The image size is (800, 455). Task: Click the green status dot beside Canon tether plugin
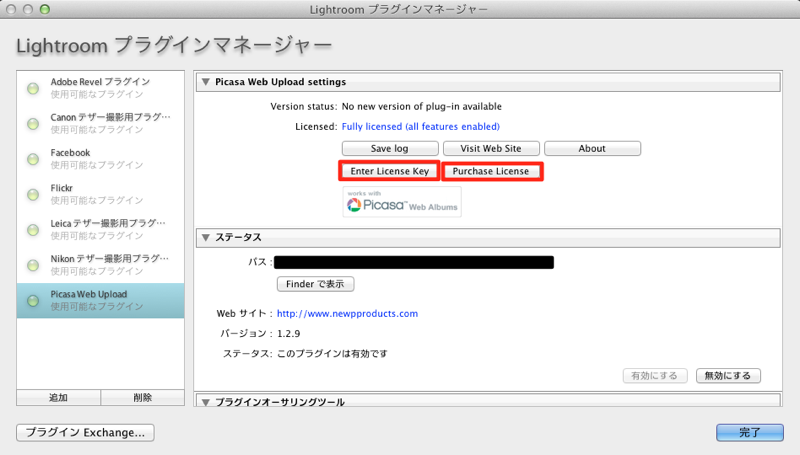[33, 124]
